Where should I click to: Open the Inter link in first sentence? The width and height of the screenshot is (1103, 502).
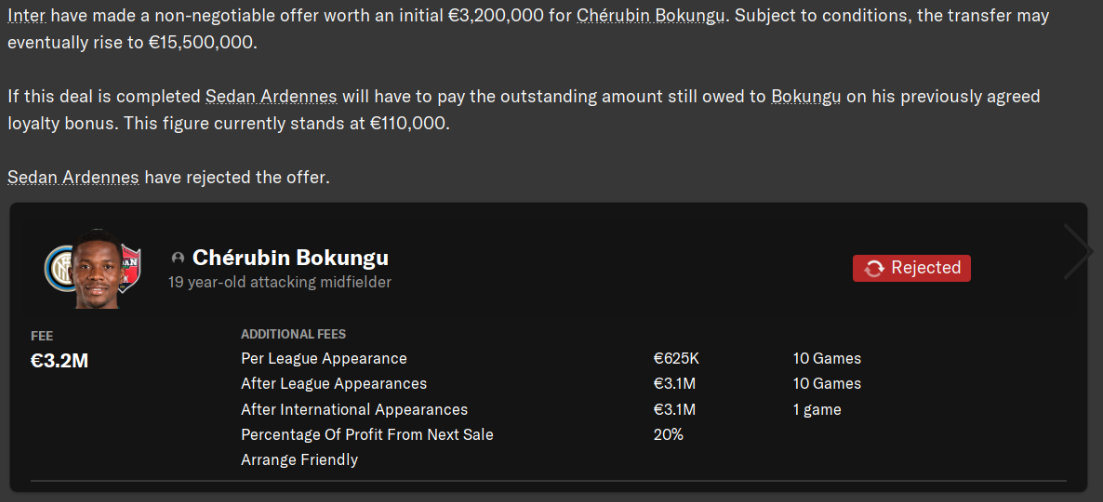tap(24, 19)
